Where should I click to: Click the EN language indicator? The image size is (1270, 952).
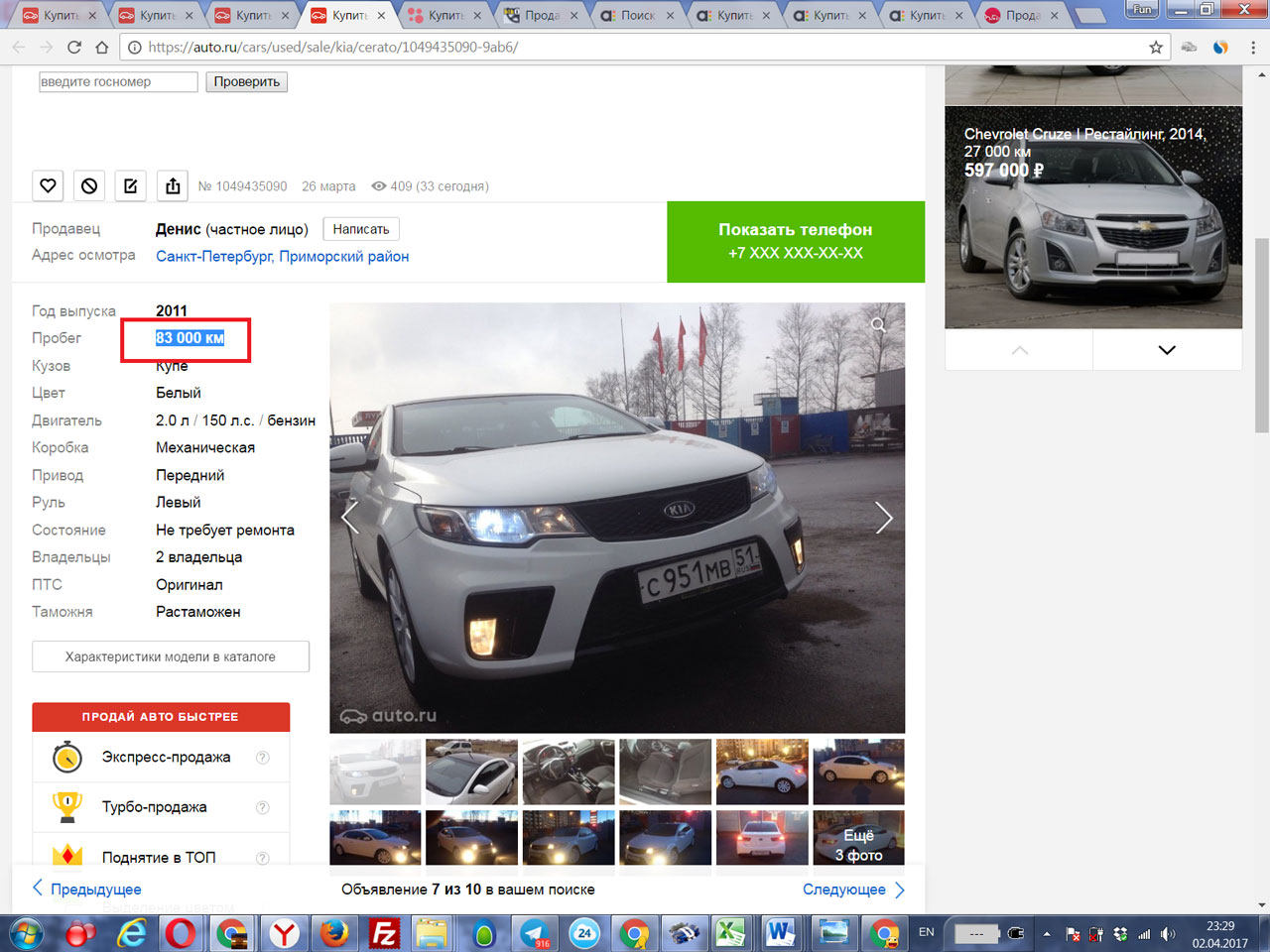(927, 932)
